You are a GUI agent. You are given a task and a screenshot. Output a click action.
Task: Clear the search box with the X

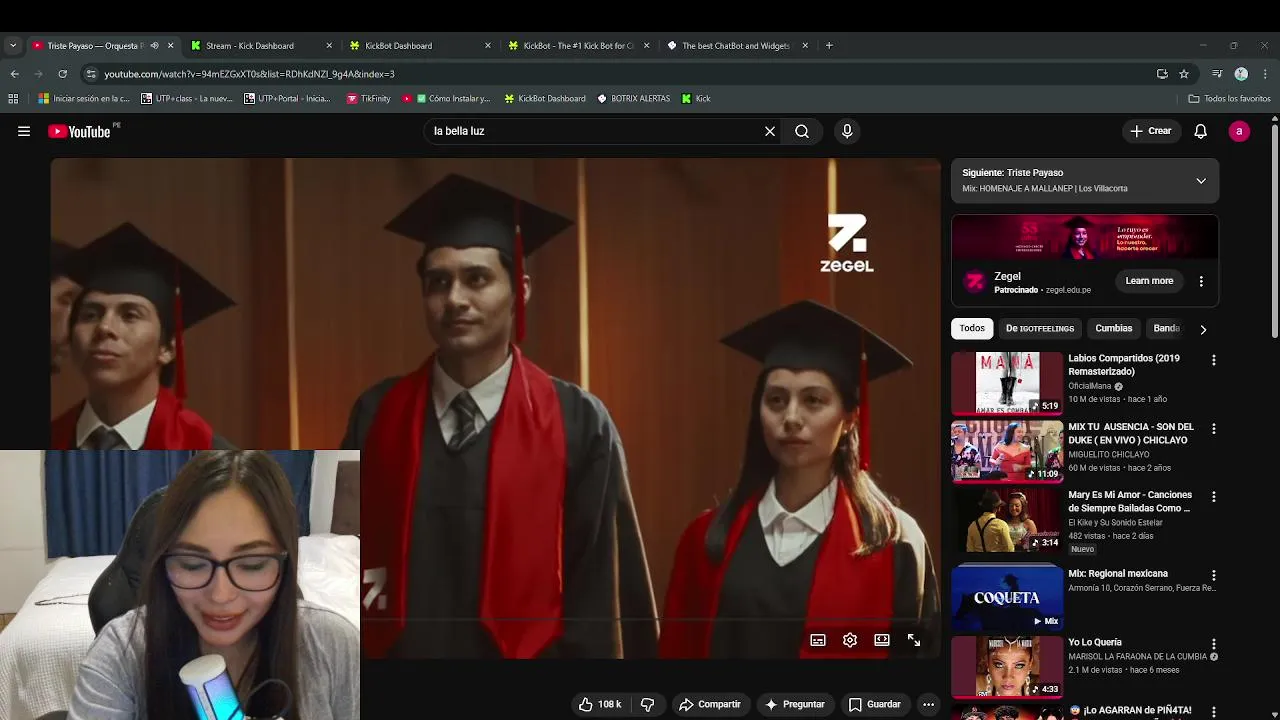pyautogui.click(x=770, y=131)
